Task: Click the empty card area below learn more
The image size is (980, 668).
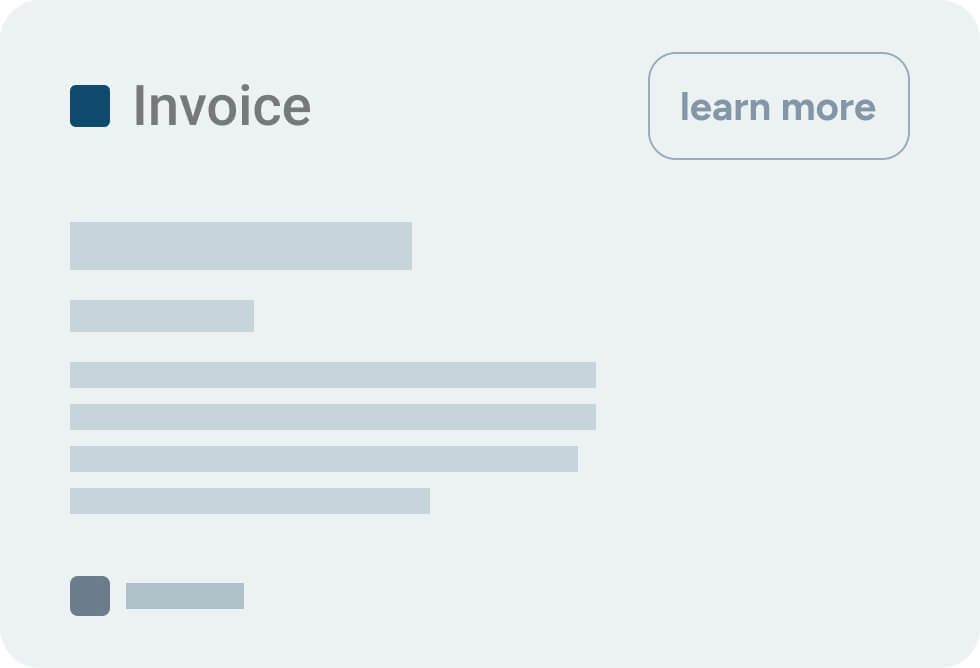Action: click(x=781, y=375)
